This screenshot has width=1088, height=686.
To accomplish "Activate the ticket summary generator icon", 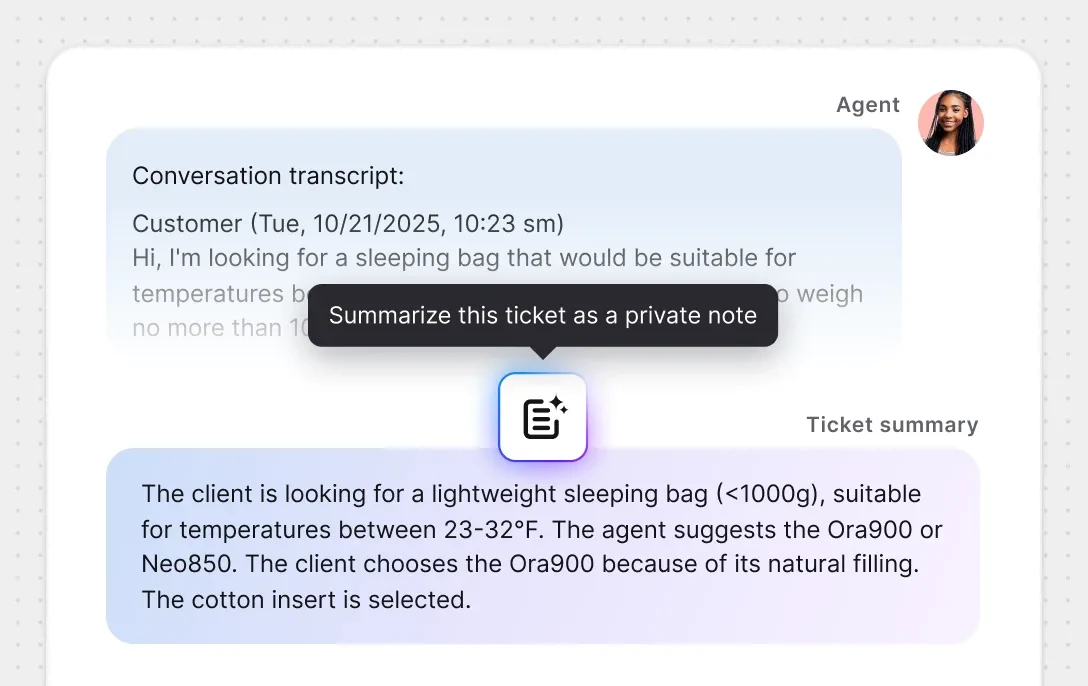I will coord(543,416).
